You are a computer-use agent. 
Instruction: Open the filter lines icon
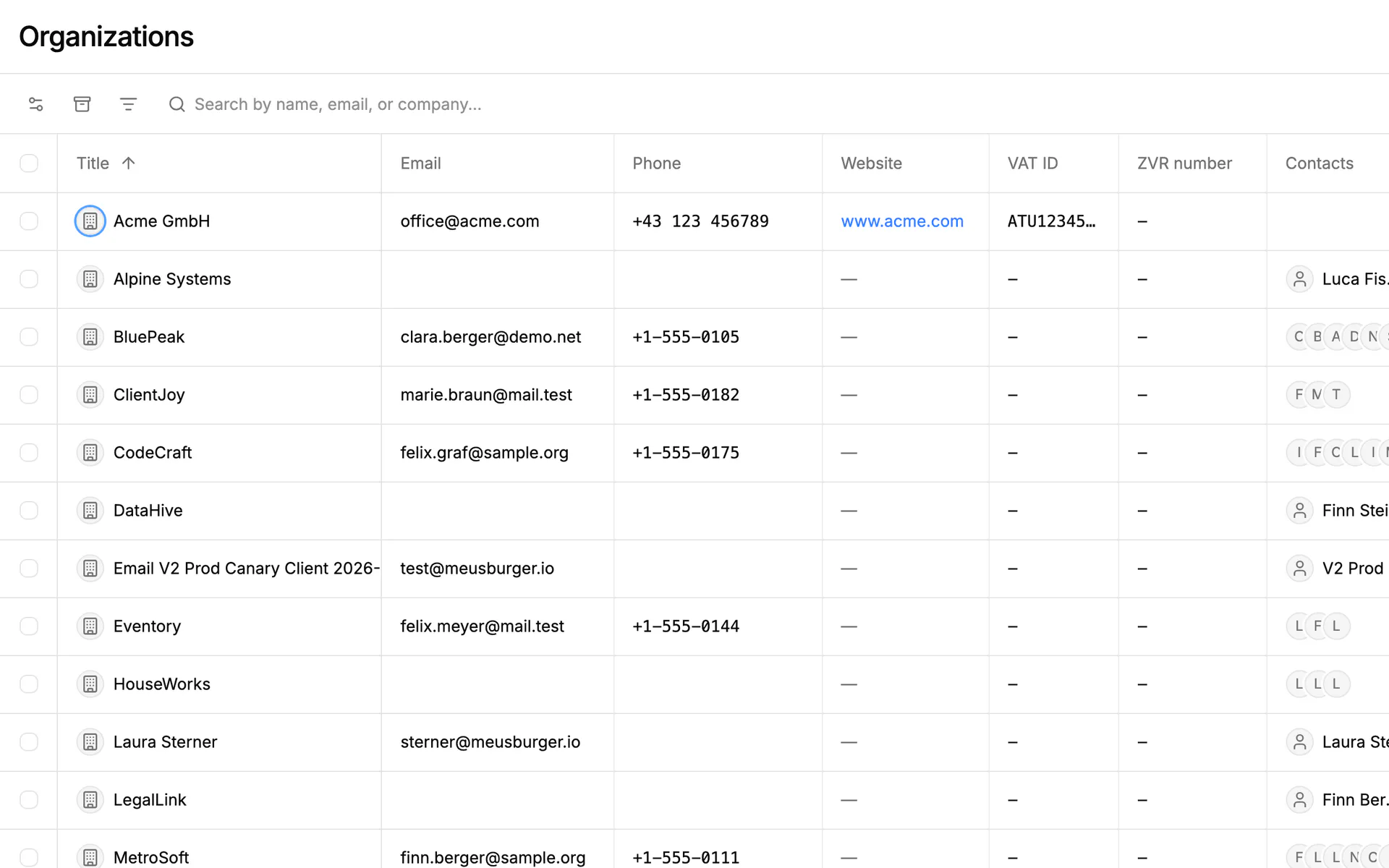[x=128, y=104]
